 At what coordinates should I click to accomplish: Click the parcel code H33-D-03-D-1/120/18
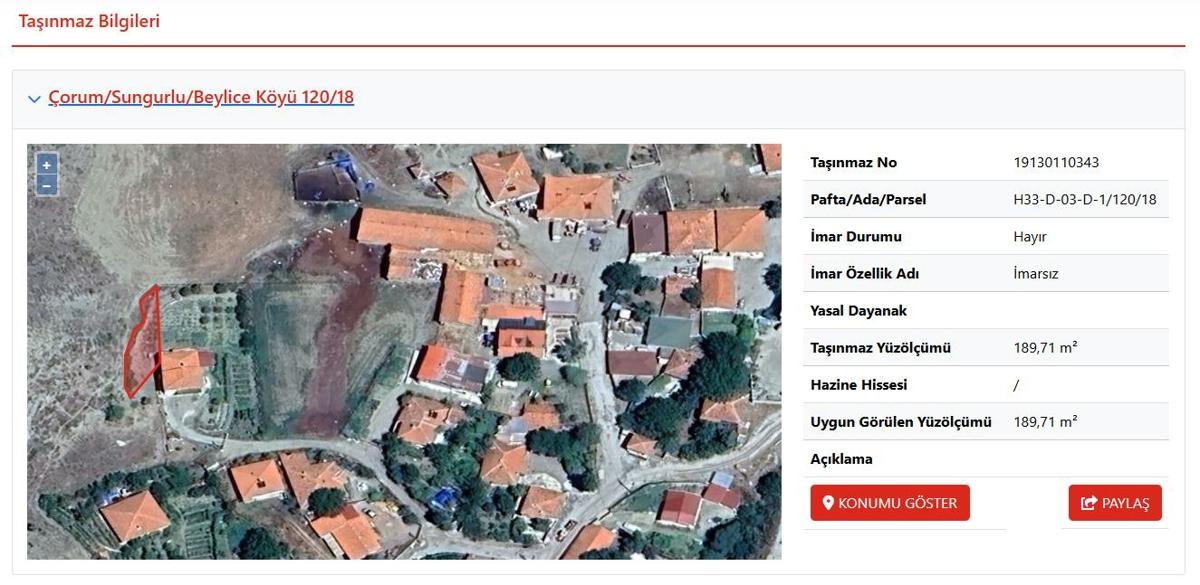(x=1084, y=199)
